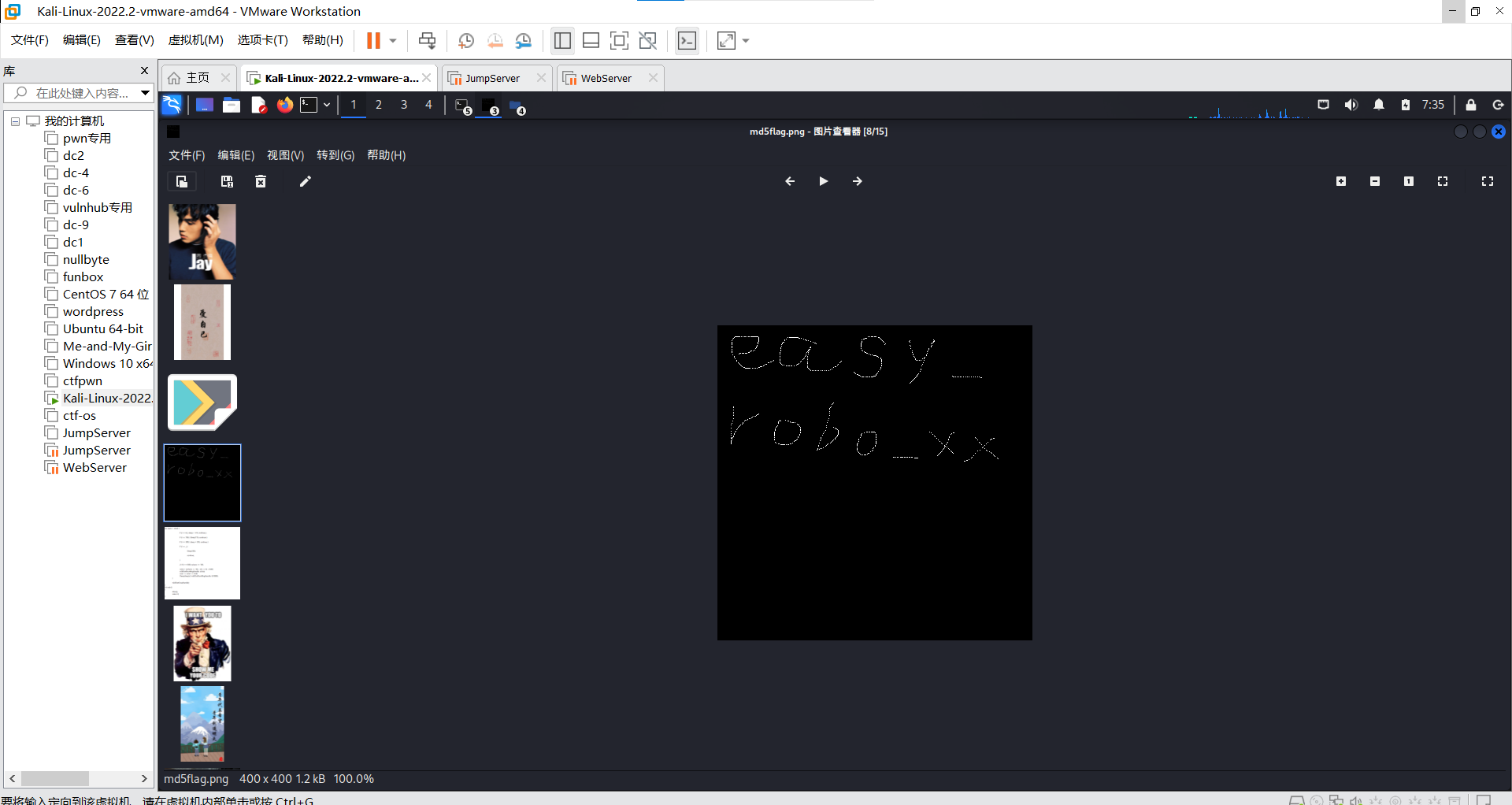The width and height of the screenshot is (1512, 805).
Task: Click send Ctrl+Alt+Del VMware icon
Action: (x=427, y=40)
